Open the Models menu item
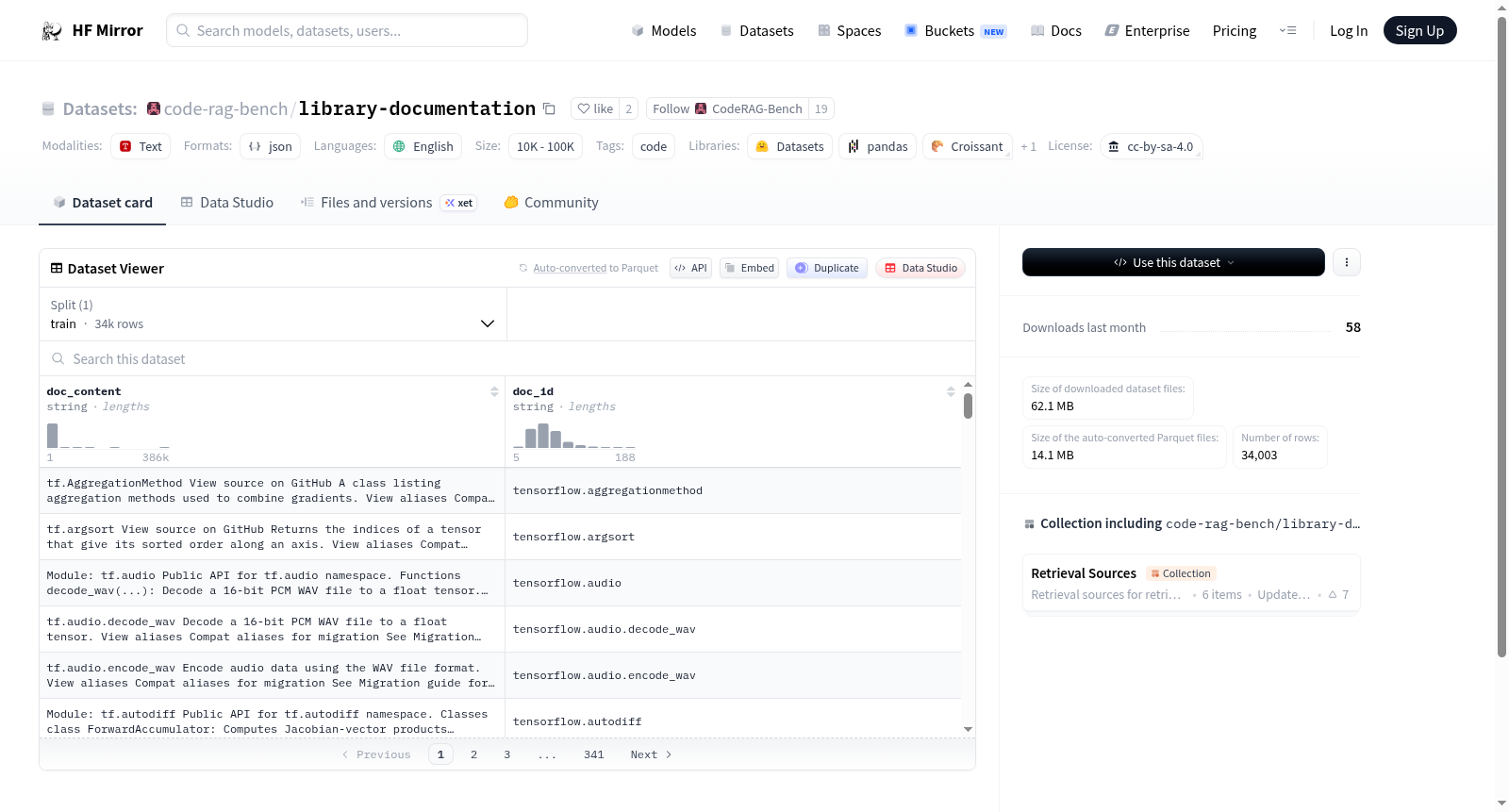Viewport: 1509px width, 812px height. 664,31
